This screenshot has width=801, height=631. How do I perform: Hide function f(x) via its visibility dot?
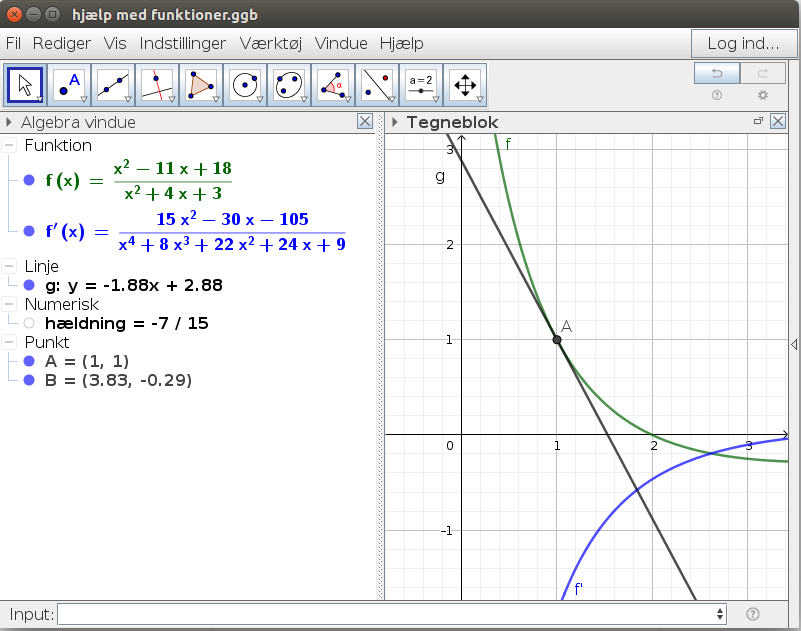coord(29,180)
